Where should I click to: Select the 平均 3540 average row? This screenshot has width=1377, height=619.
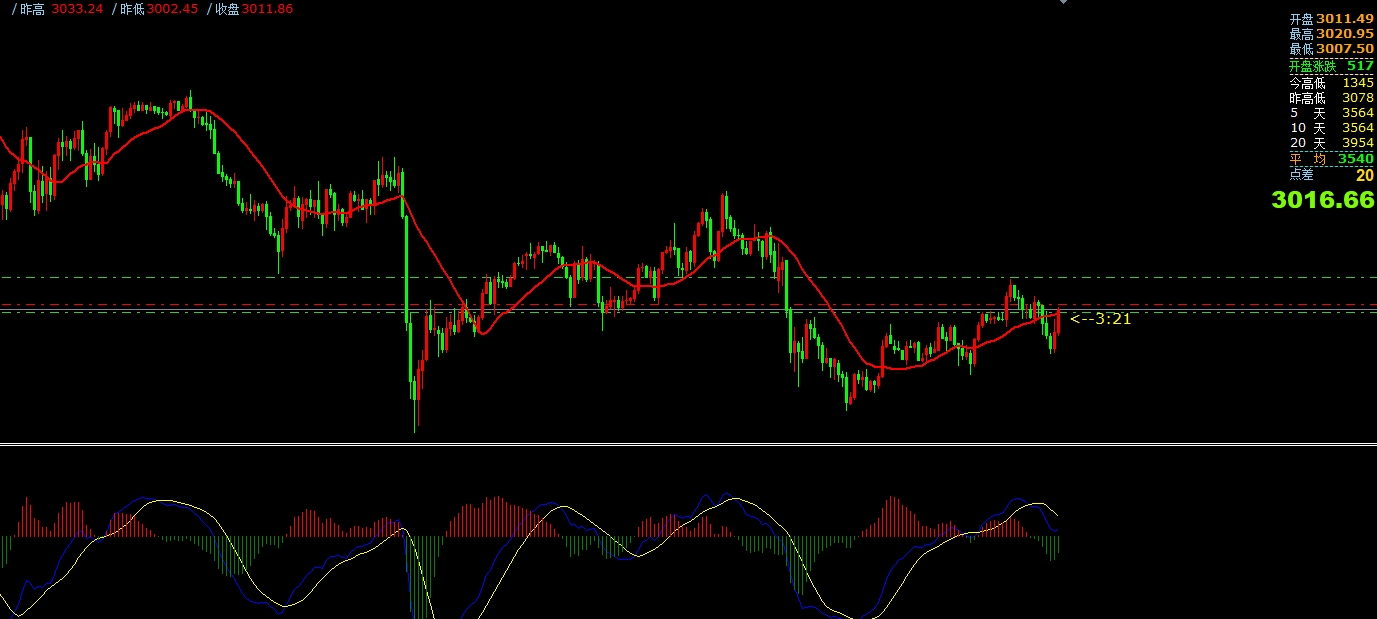(x=1330, y=159)
